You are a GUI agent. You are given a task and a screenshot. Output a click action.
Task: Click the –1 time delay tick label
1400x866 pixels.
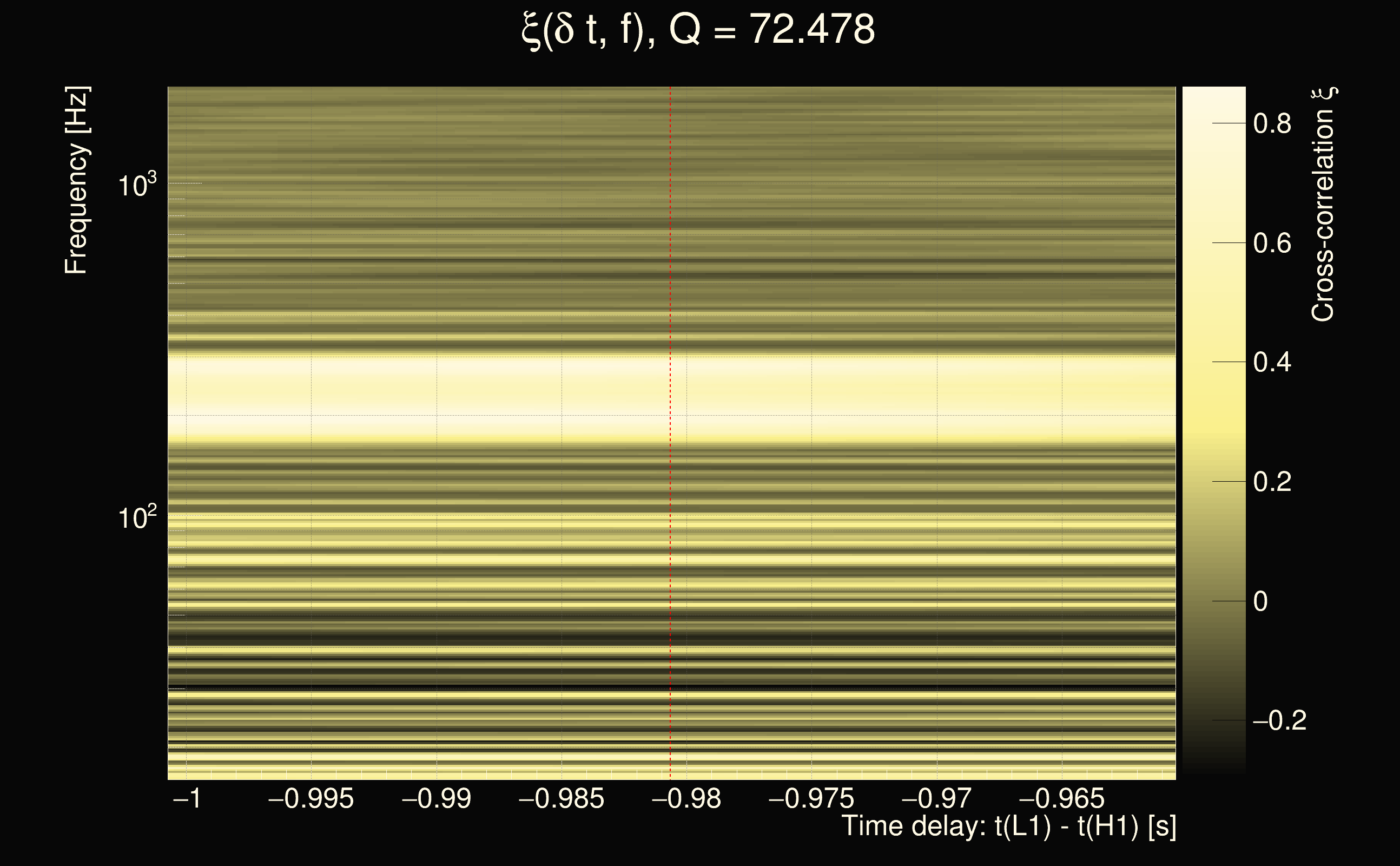pos(187,798)
